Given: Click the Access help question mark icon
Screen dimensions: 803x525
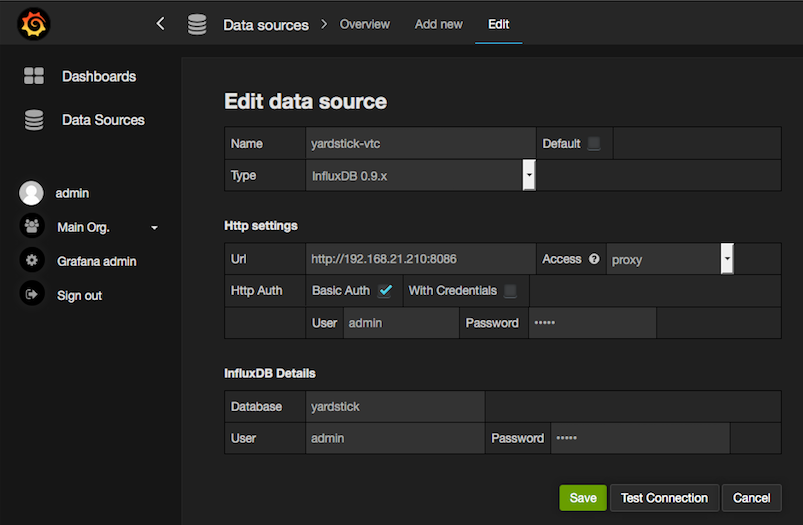Looking at the screenshot, I should (594, 259).
